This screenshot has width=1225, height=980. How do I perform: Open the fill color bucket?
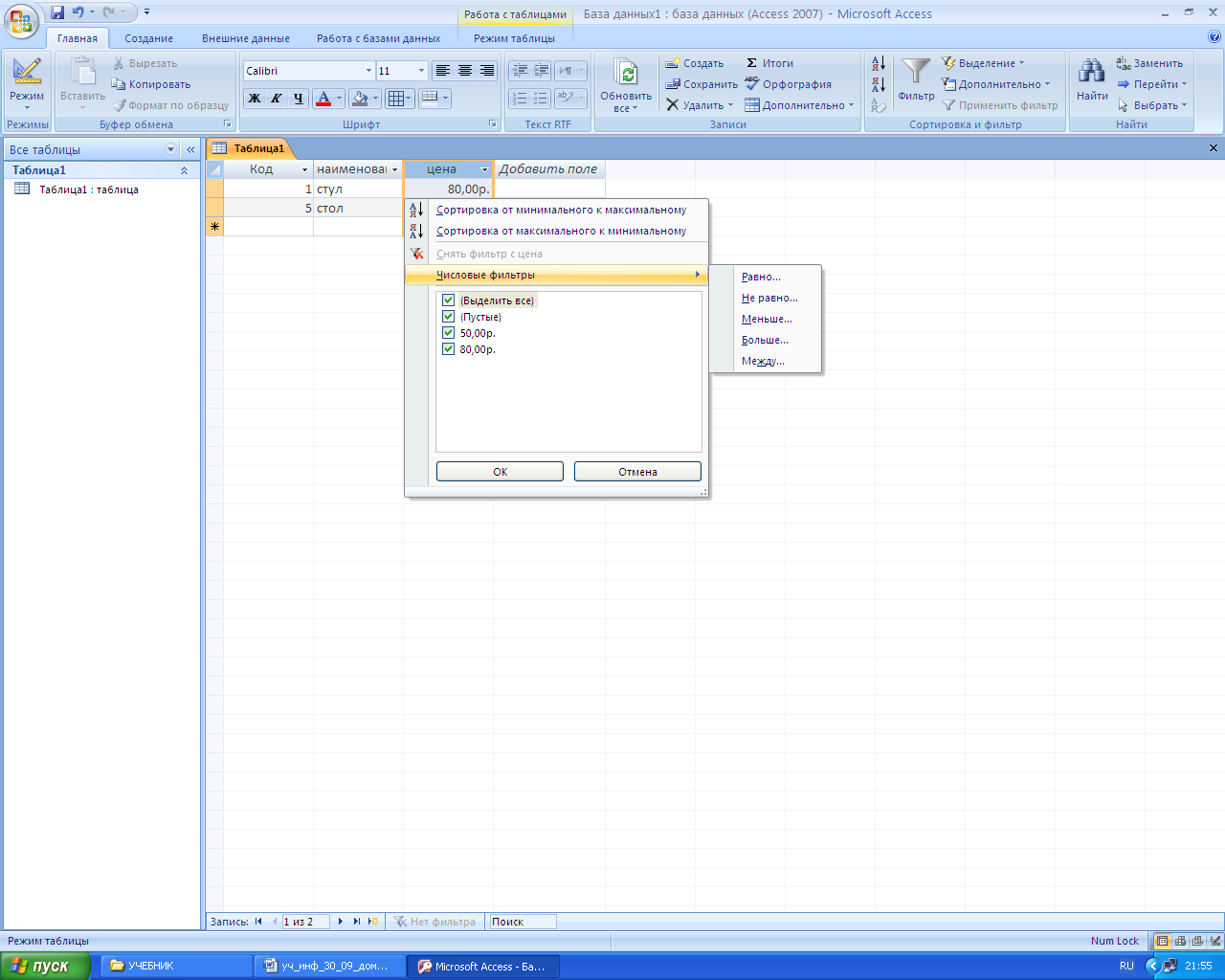tap(360, 98)
